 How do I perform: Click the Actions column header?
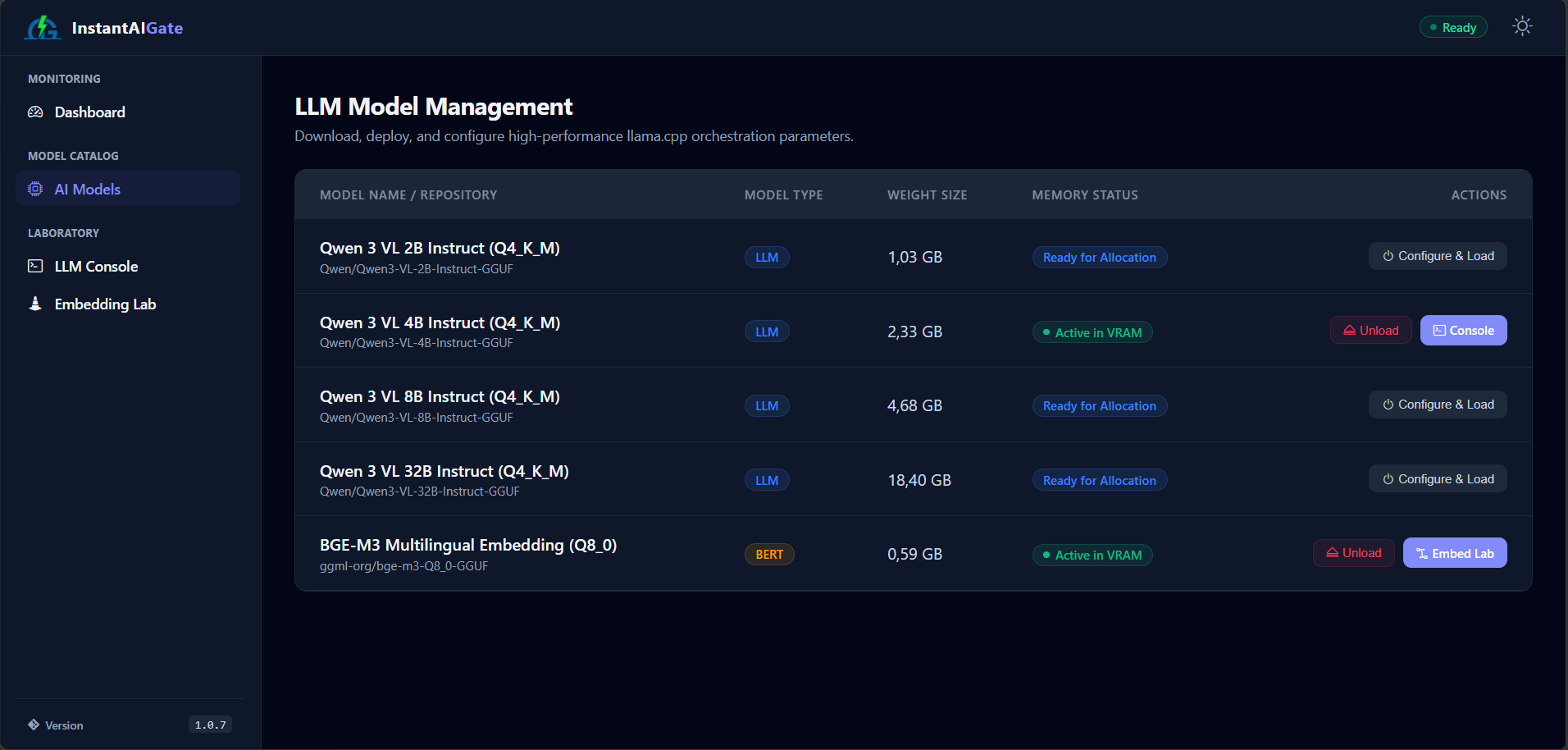(1479, 194)
